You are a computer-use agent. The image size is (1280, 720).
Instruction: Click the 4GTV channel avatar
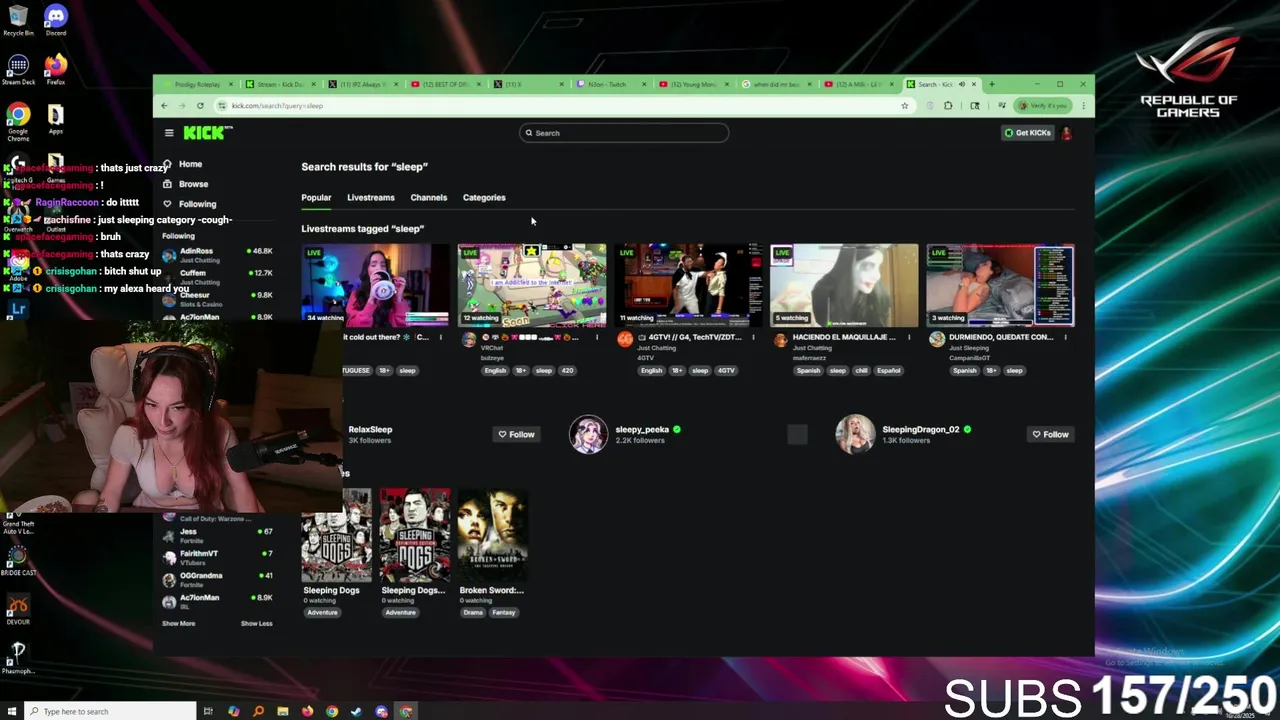[625, 340]
